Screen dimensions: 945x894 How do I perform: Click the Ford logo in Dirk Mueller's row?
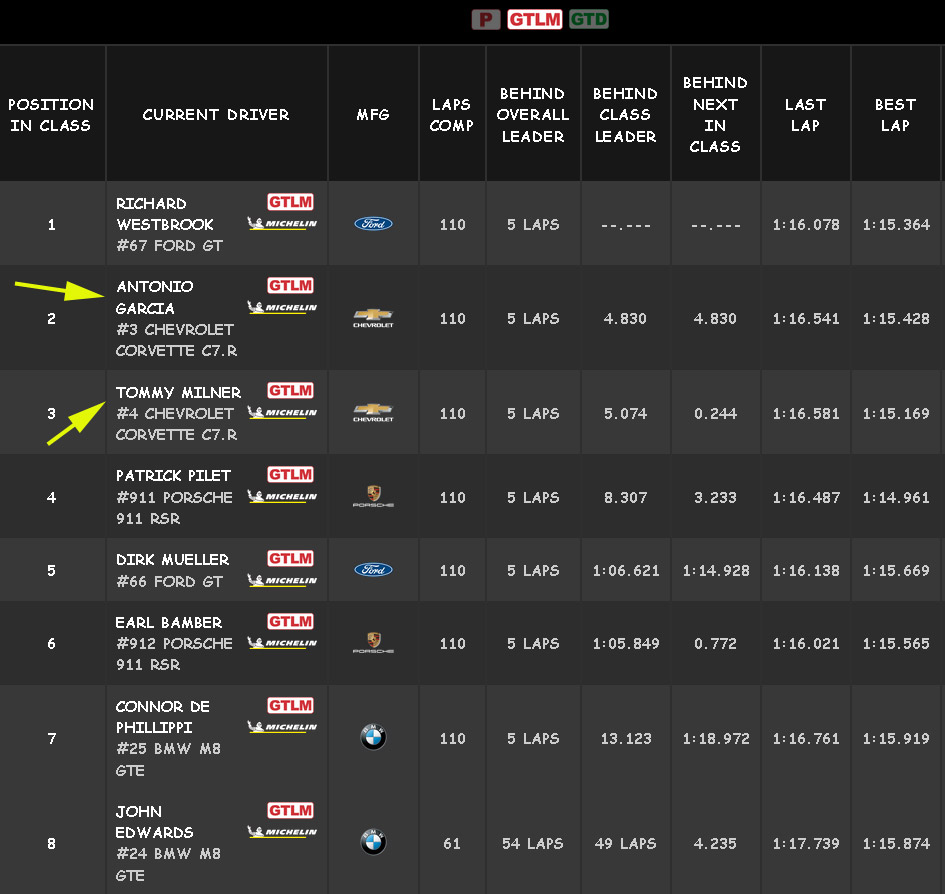(x=373, y=570)
